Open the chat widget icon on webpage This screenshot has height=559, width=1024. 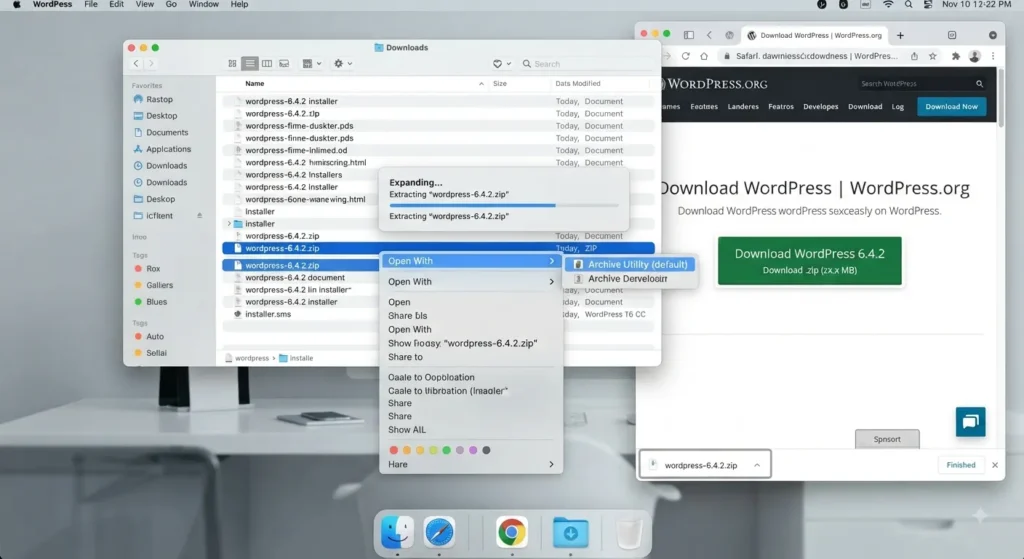(x=970, y=422)
